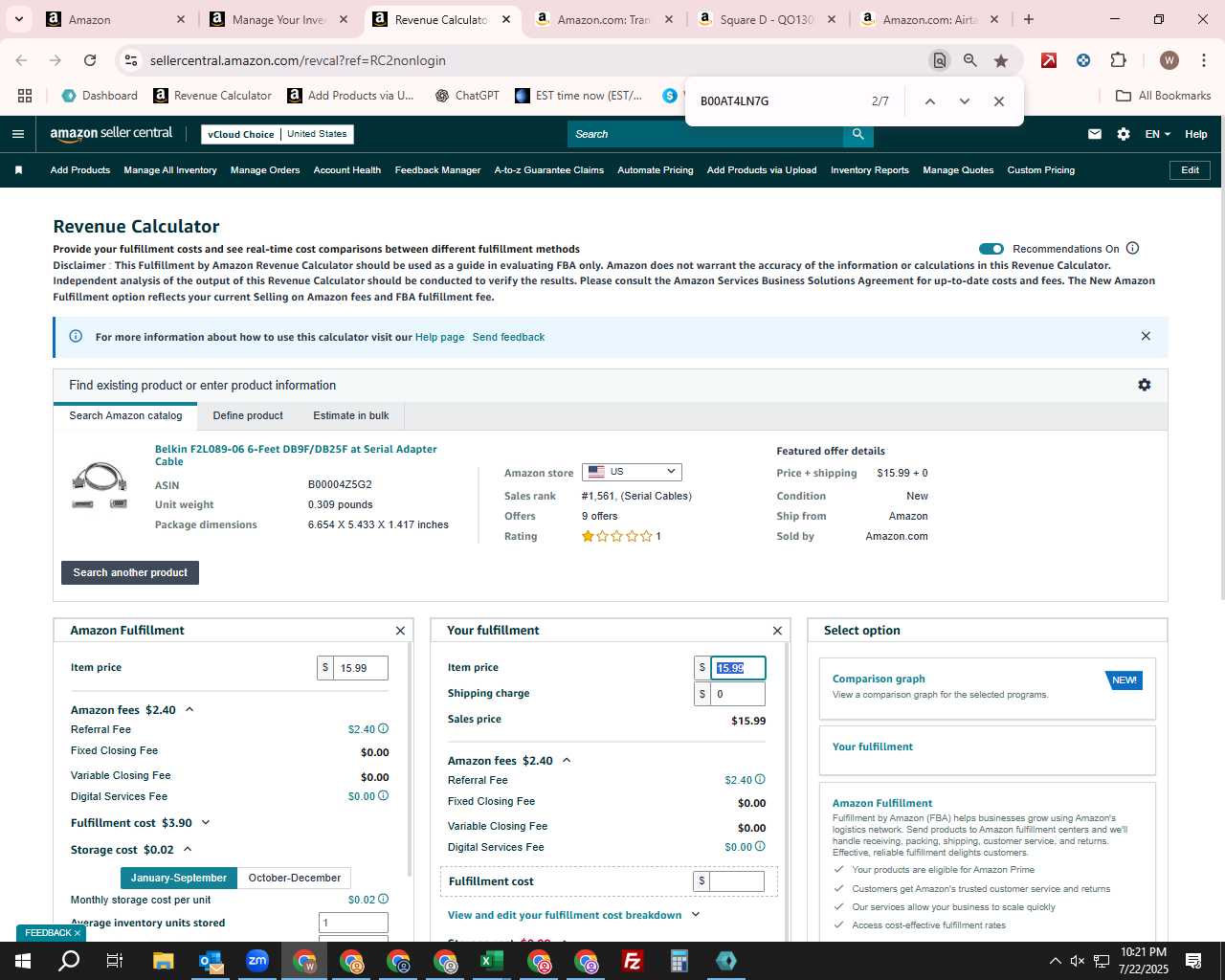Open the Chrome apps grid in bookmarks bar

click(25, 96)
